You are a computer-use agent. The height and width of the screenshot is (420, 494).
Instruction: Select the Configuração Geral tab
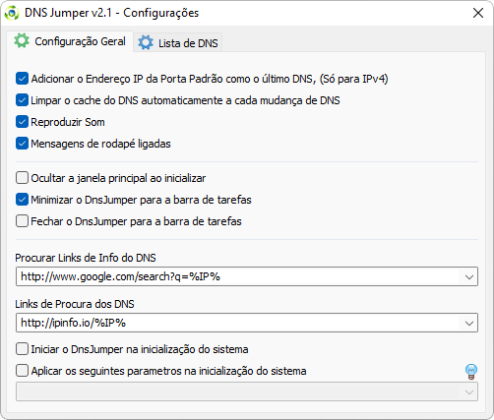point(70,41)
